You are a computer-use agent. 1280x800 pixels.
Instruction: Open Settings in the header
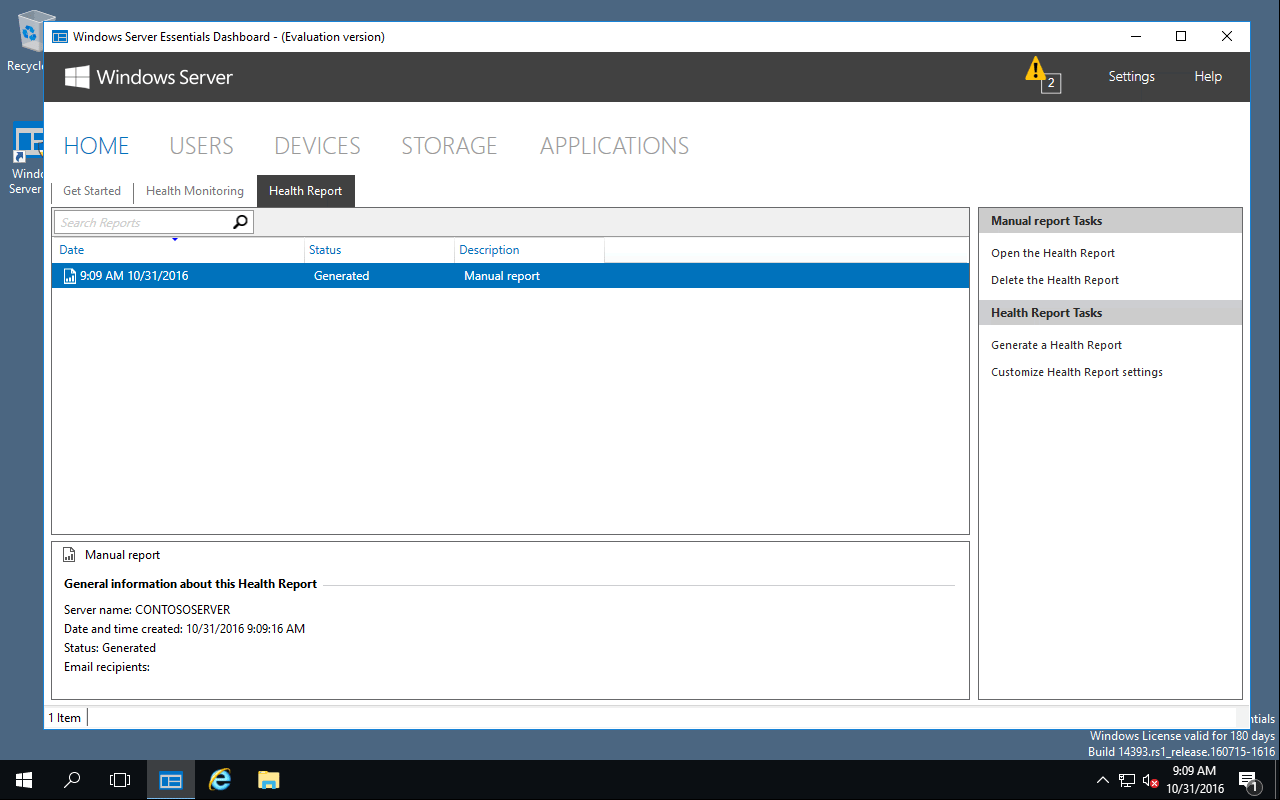point(1131,77)
